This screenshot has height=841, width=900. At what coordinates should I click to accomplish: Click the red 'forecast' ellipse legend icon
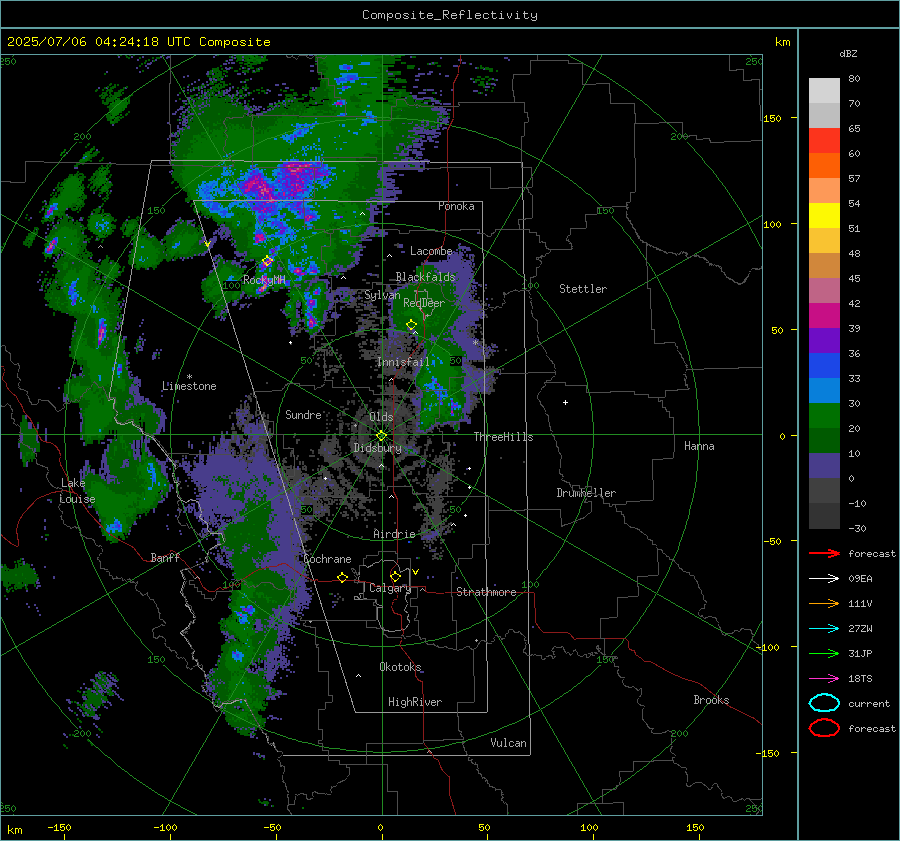click(x=824, y=728)
